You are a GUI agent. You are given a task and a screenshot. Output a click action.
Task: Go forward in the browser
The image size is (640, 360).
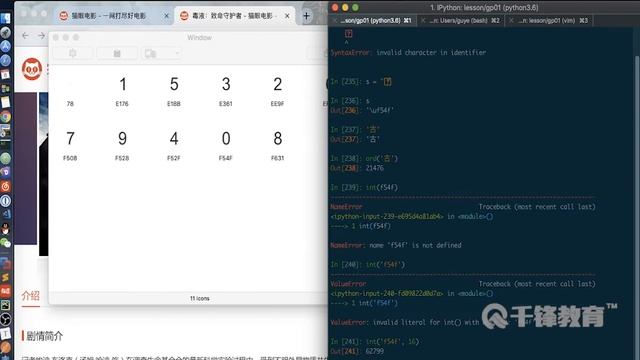(x=41, y=36)
